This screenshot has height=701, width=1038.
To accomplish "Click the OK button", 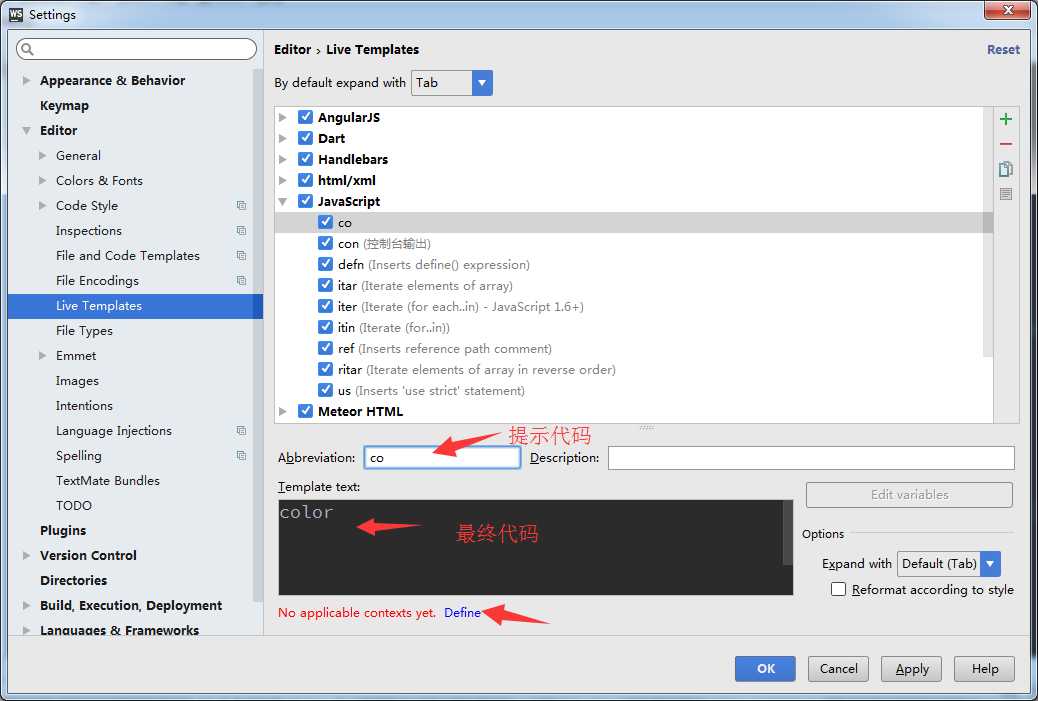I will click(x=765, y=669).
